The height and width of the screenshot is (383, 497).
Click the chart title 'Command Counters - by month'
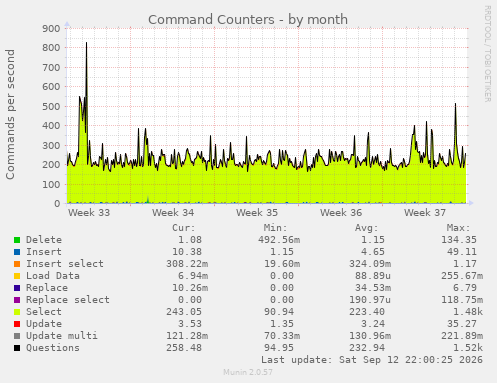248,20
